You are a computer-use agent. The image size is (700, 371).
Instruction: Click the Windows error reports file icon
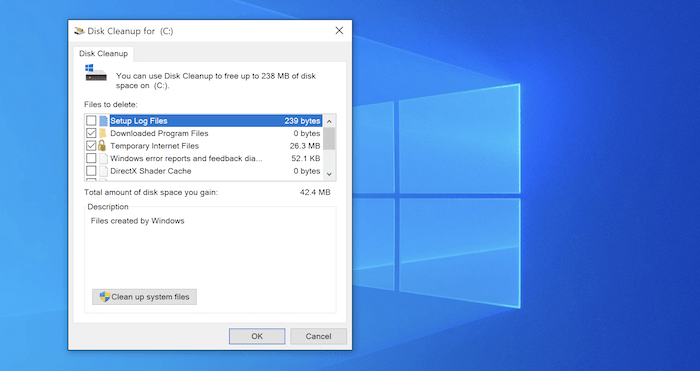click(103, 158)
